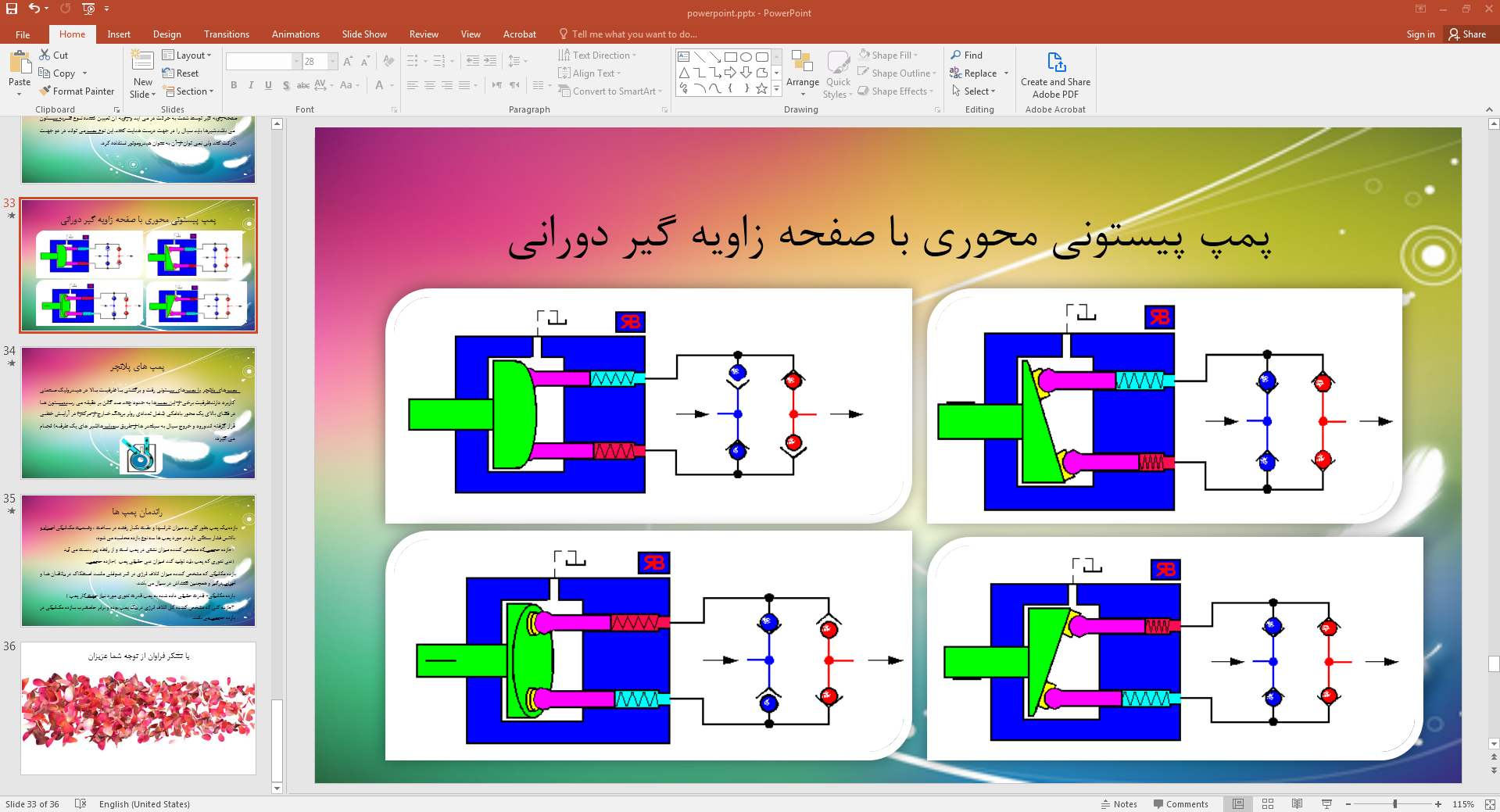Image resolution: width=1500 pixels, height=812 pixels.
Task: Click the zoom slider handle
Action: point(1394,804)
